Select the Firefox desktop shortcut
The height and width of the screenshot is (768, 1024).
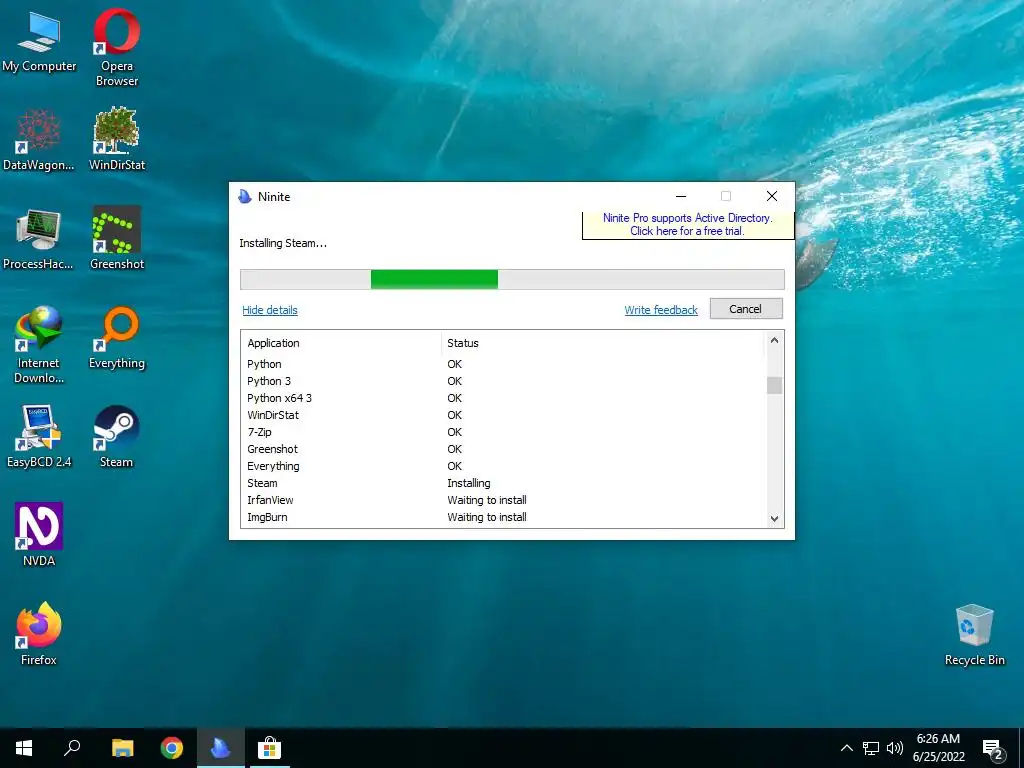click(39, 633)
